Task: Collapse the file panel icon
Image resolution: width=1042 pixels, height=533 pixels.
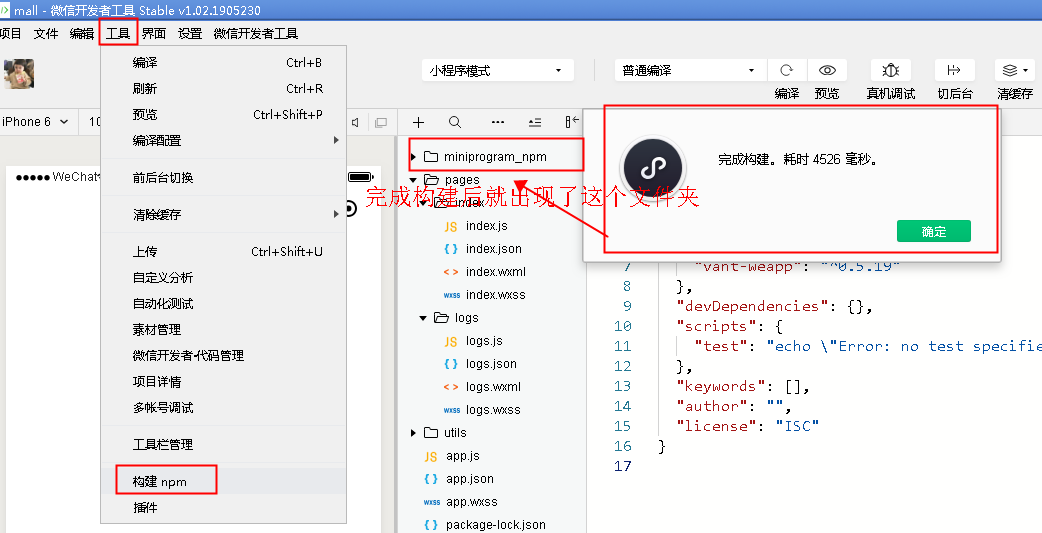Action: (572, 122)
